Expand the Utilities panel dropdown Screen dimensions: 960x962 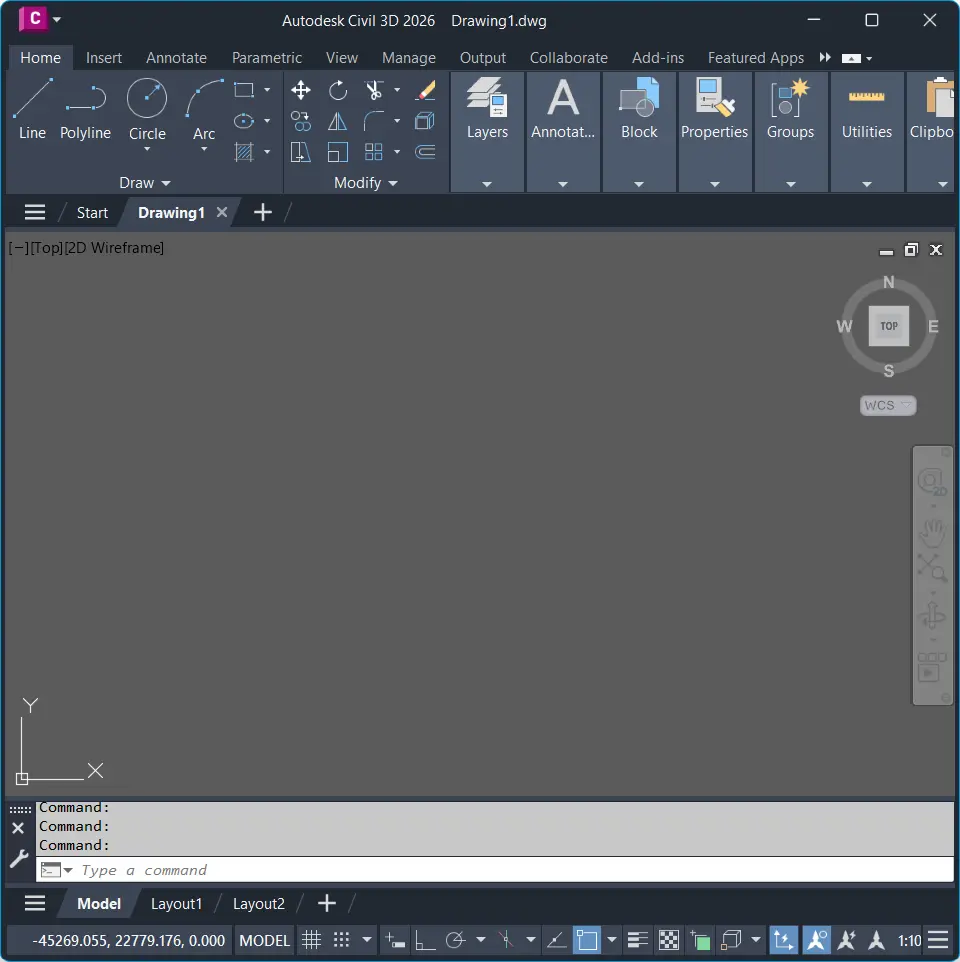(x=867, y=184)
